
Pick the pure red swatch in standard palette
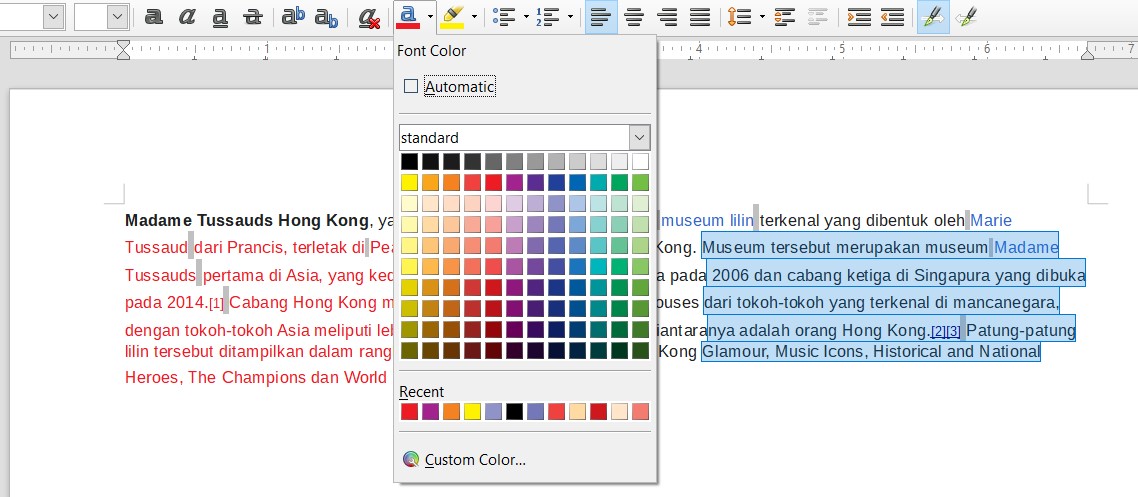pyautogui.click(x=494, y=182)
